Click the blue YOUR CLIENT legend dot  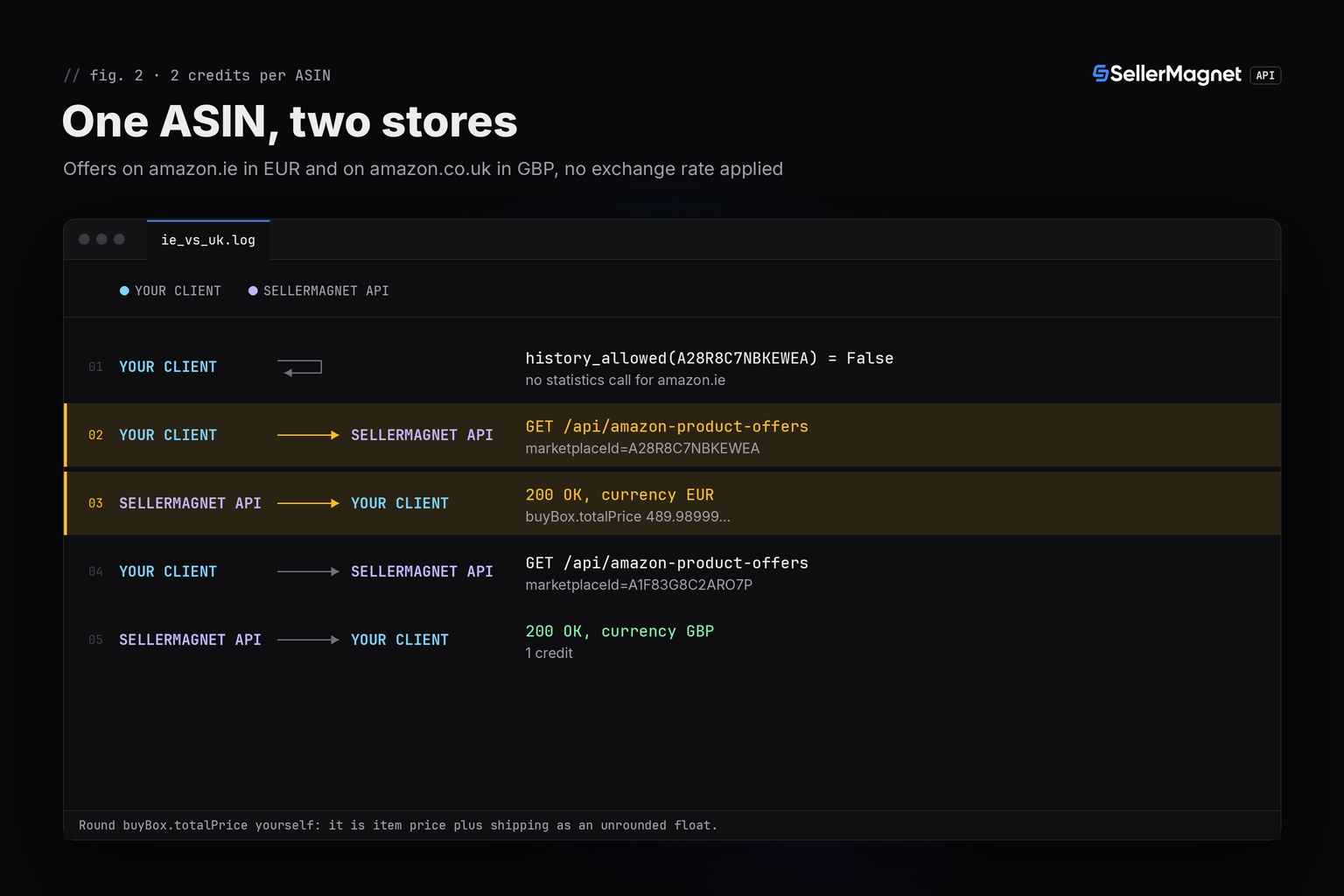pyautogui.click(x=124, y=290)
